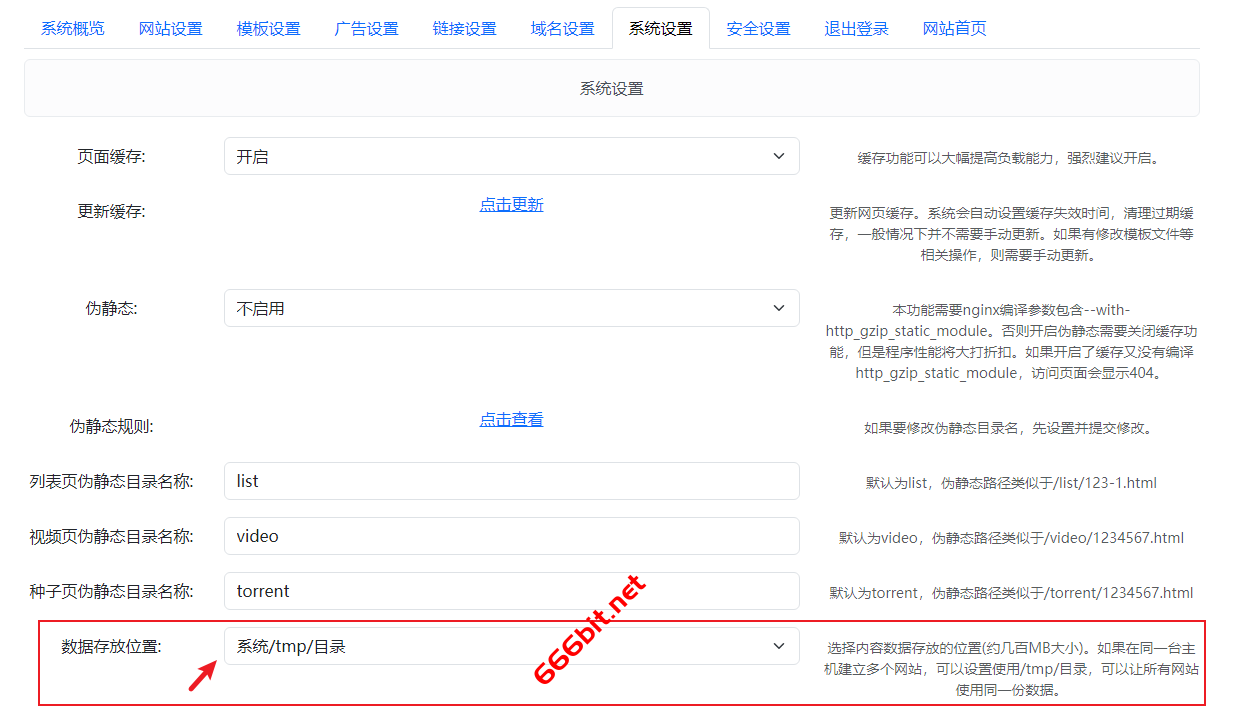This screenshot has width=1234, height=718.
Task: Open the 广告设置 tab
Action: (x=366, y=29)
